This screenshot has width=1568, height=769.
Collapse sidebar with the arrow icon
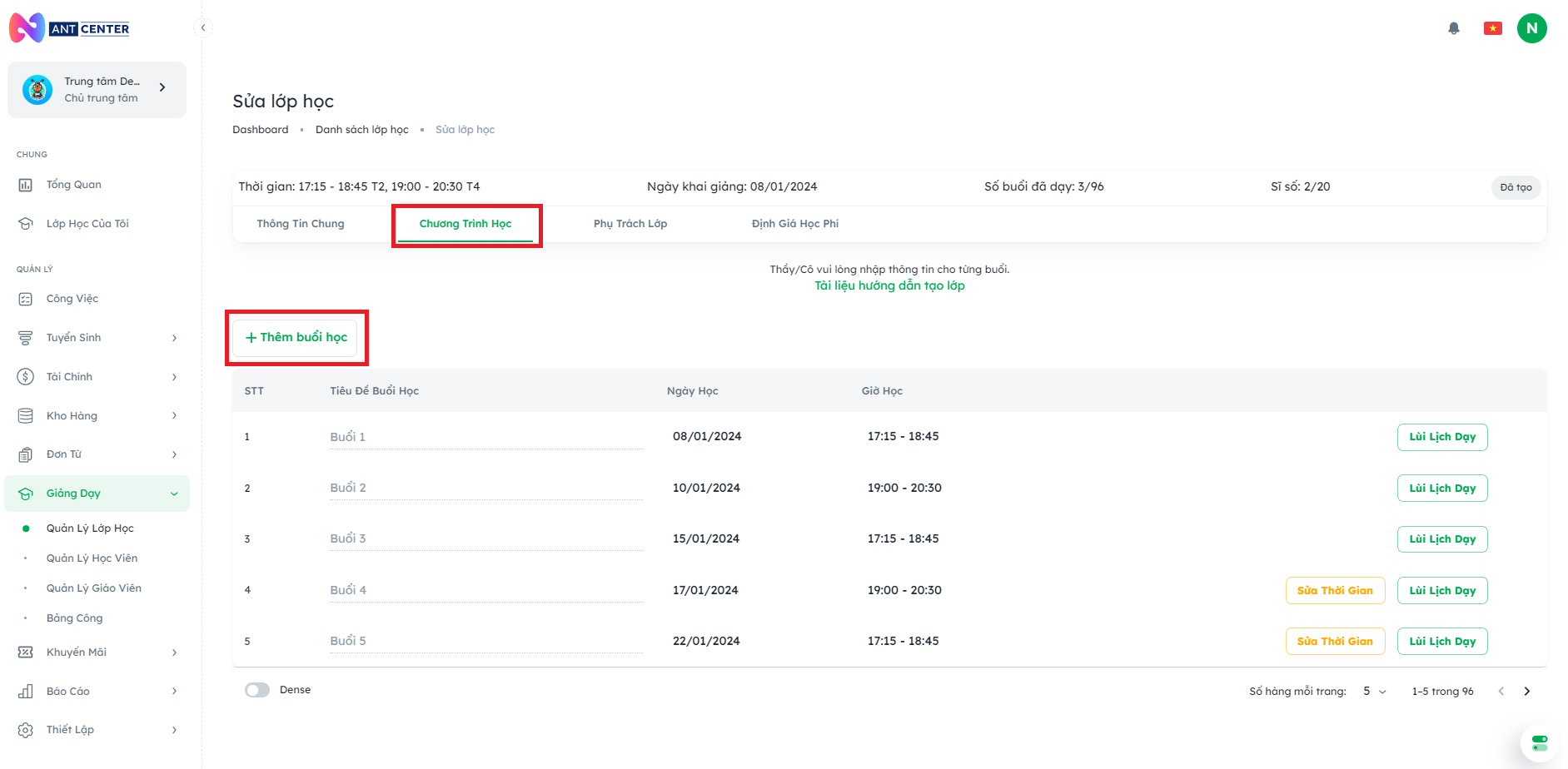tap(203, 28)
